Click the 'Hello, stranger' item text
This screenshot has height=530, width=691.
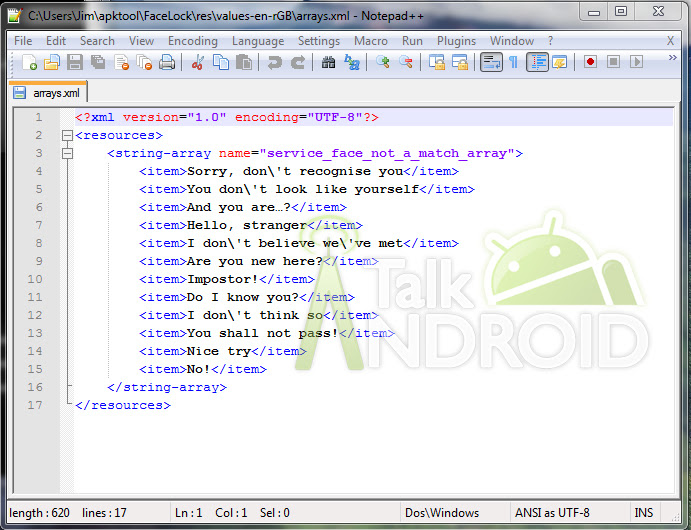[247, 226]
